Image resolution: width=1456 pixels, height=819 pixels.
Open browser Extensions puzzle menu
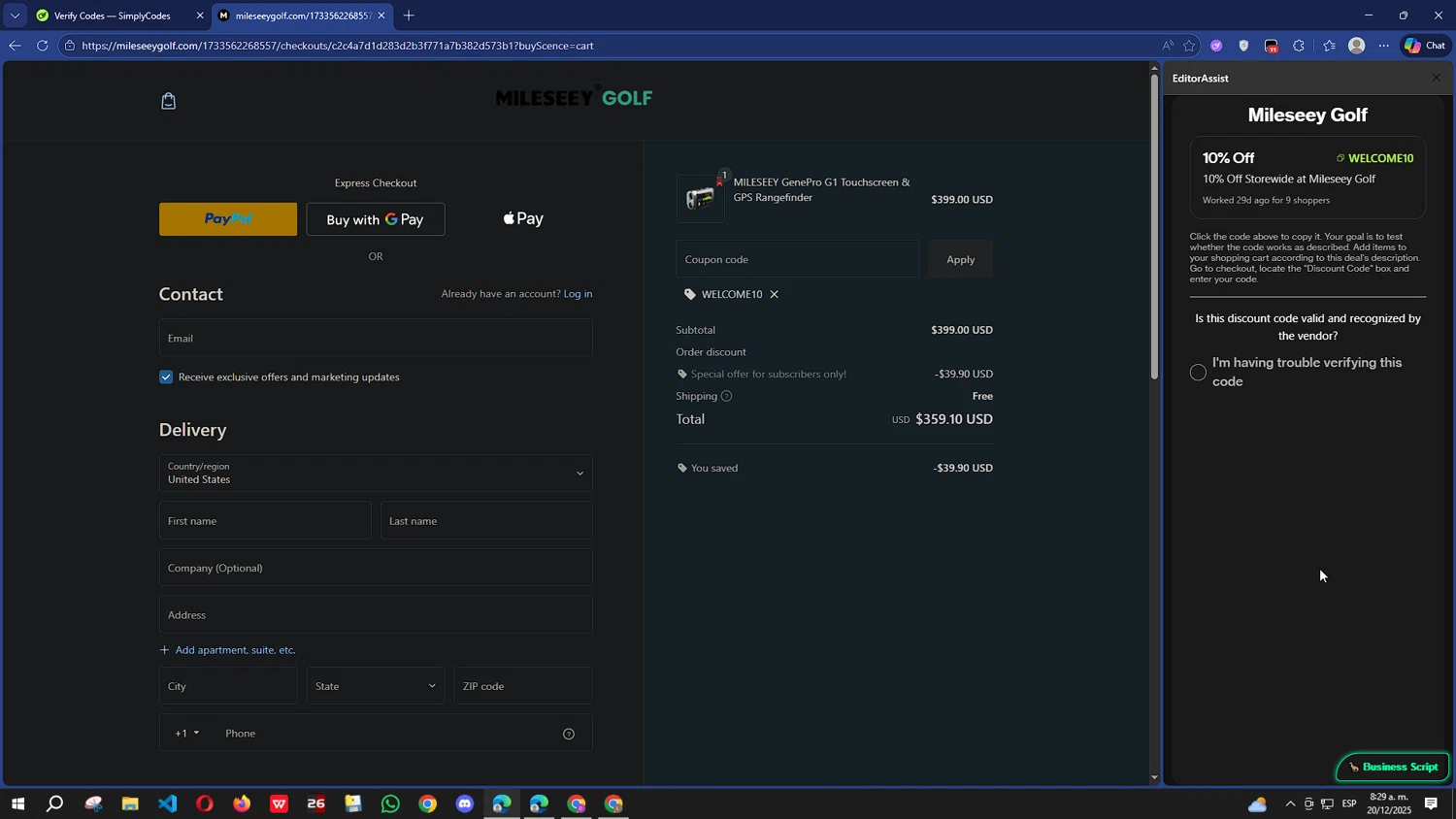pyautogui.click(x=1299, y=46)
